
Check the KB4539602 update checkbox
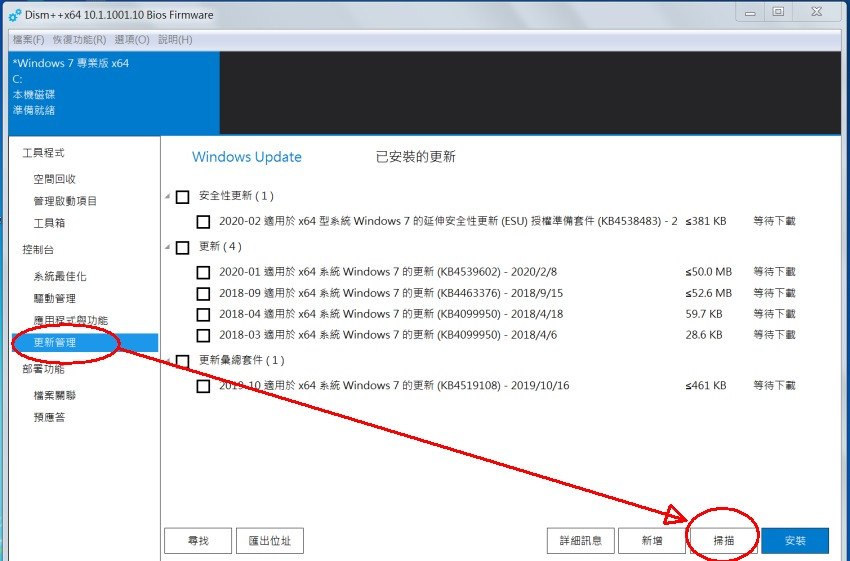click(203, 272)
